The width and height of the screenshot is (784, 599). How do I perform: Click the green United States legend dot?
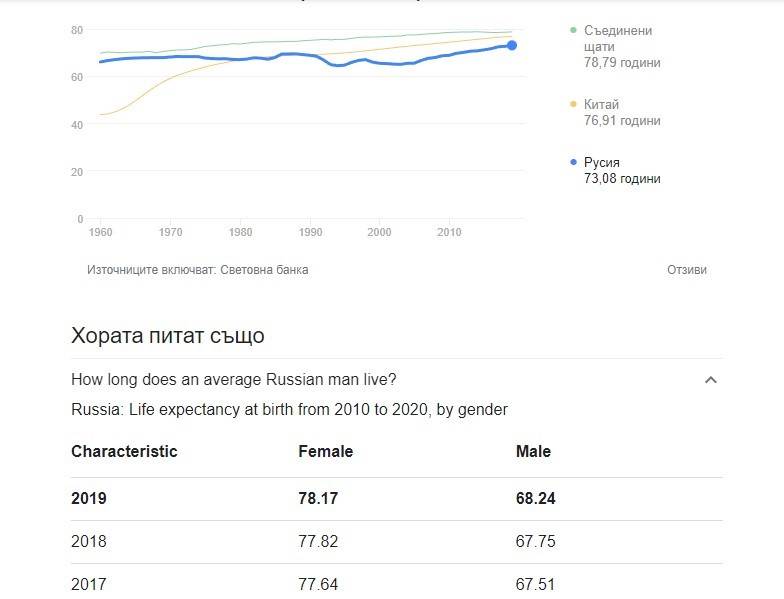[574, 30]
